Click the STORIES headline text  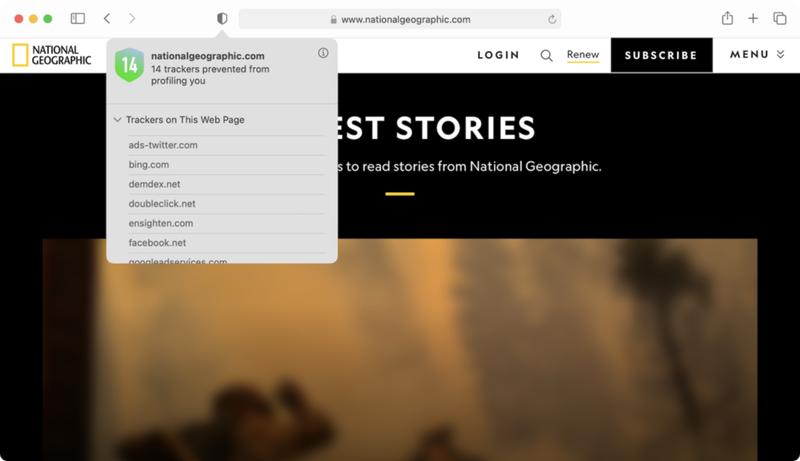tap(466, 127)
